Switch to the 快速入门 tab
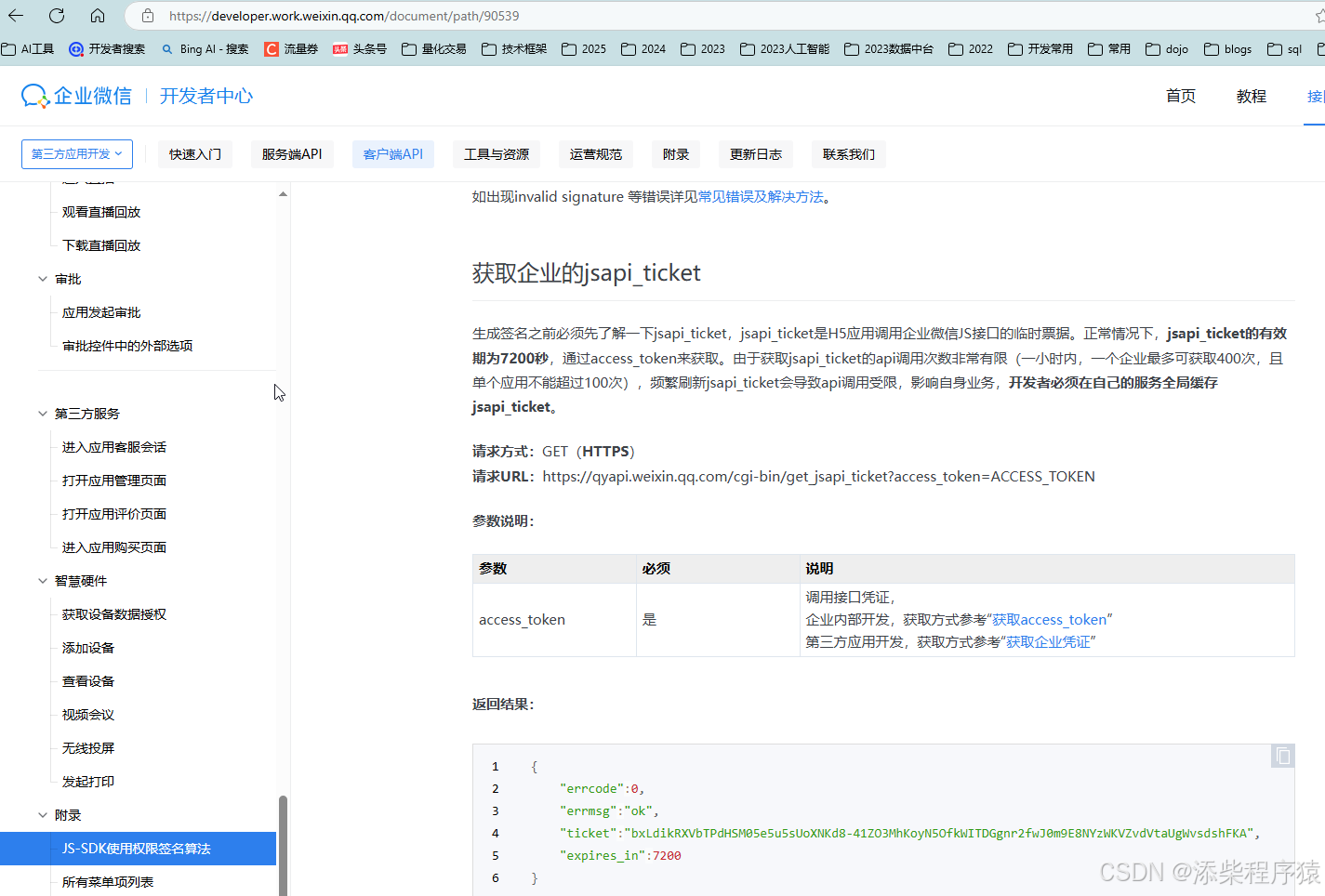The height and width of the screenshot is (896, 1325). tap(195, 154)
